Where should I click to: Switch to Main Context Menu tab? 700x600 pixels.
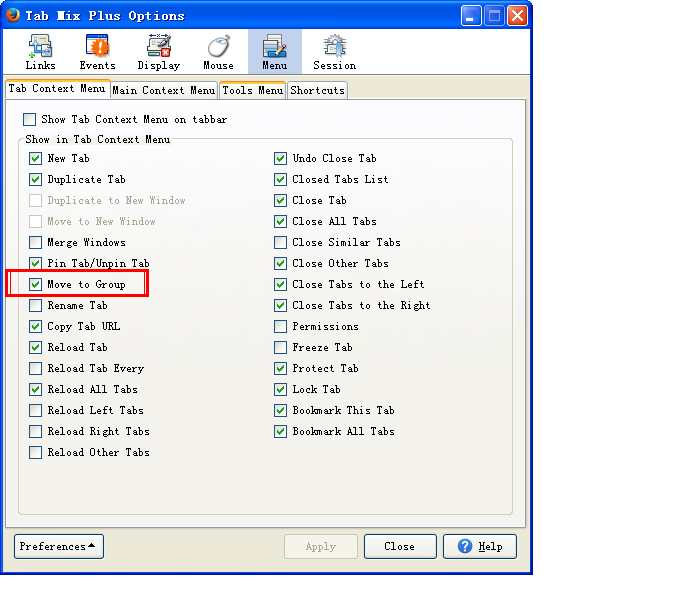point(164,90)
